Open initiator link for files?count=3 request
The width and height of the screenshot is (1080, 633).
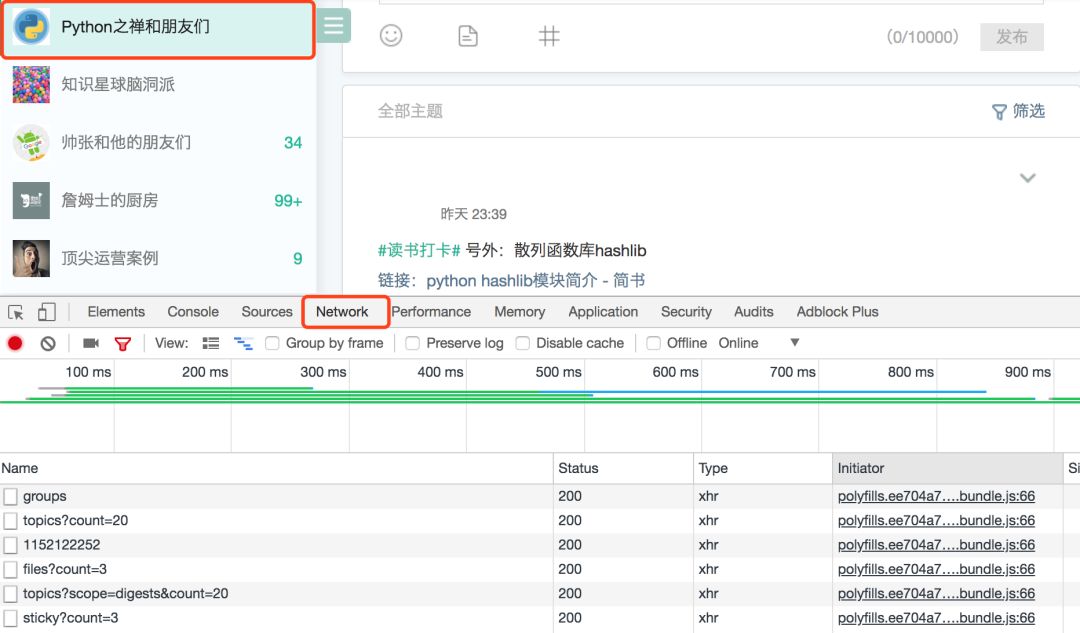click(936, 570)
